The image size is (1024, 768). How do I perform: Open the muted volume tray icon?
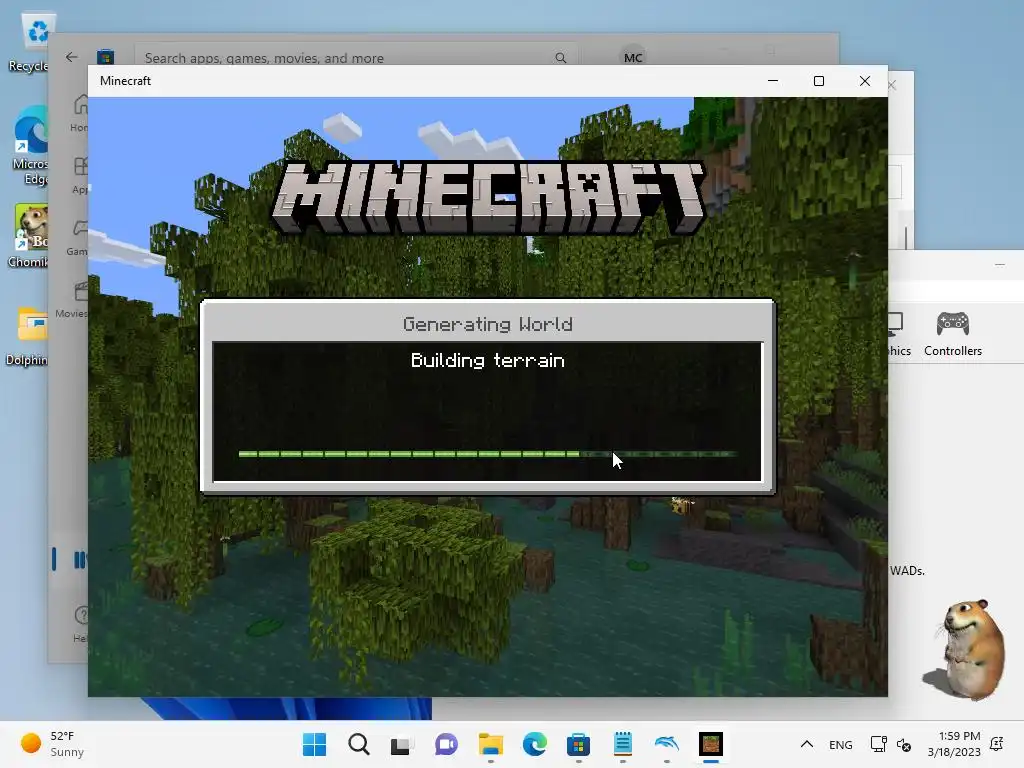coord(904,744)
